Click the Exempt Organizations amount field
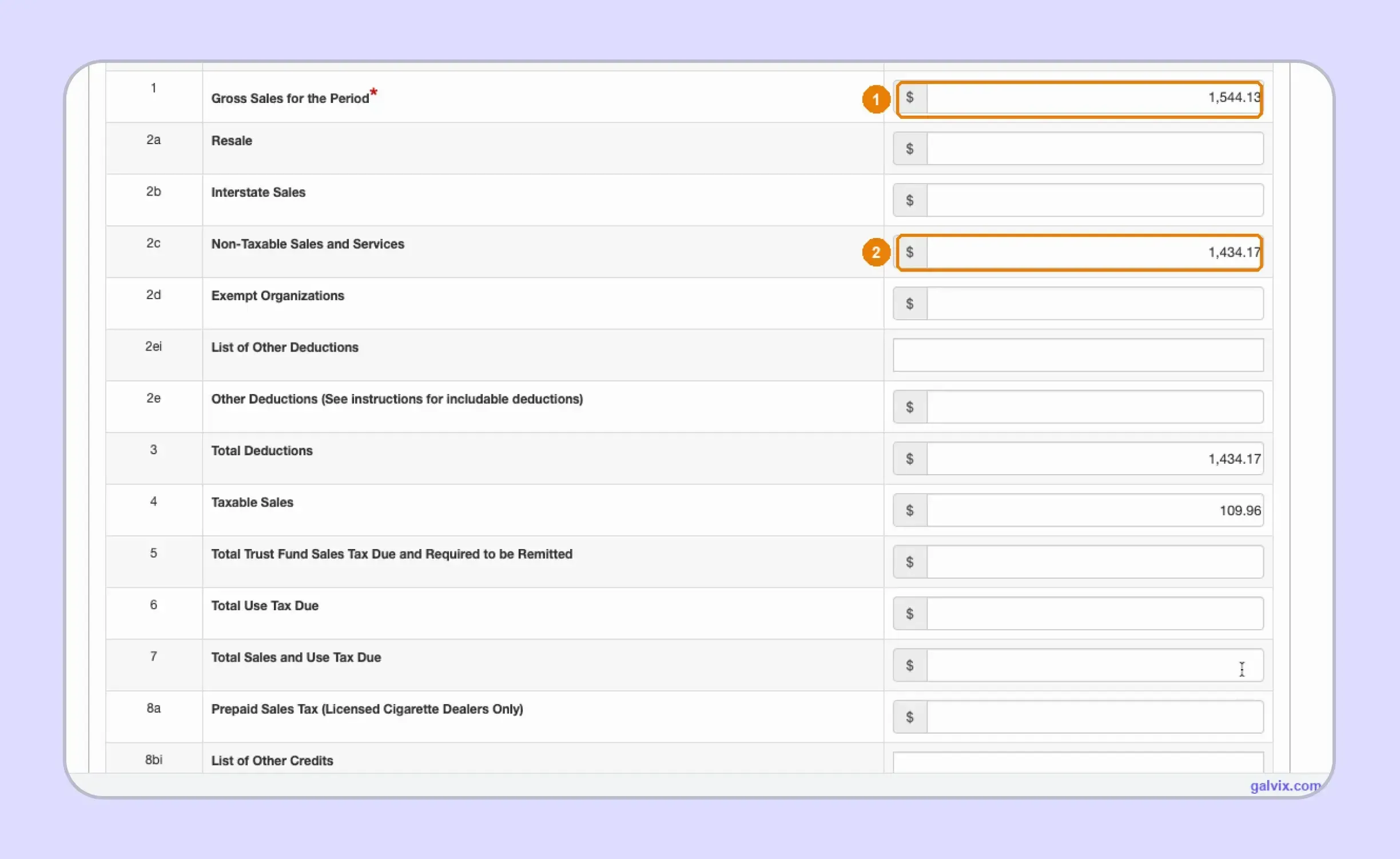Viewport: 1400px width, 859px height. click(1094, 304)
